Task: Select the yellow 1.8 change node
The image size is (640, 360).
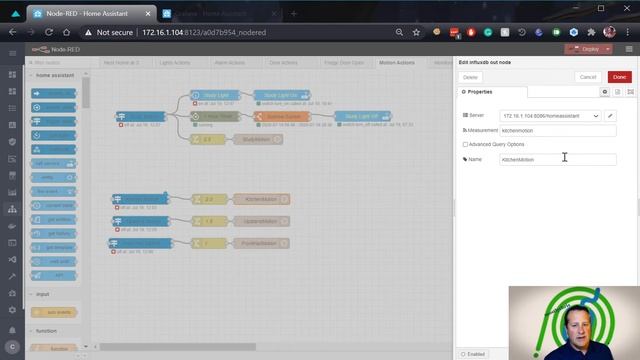Action: coord(209,221)
